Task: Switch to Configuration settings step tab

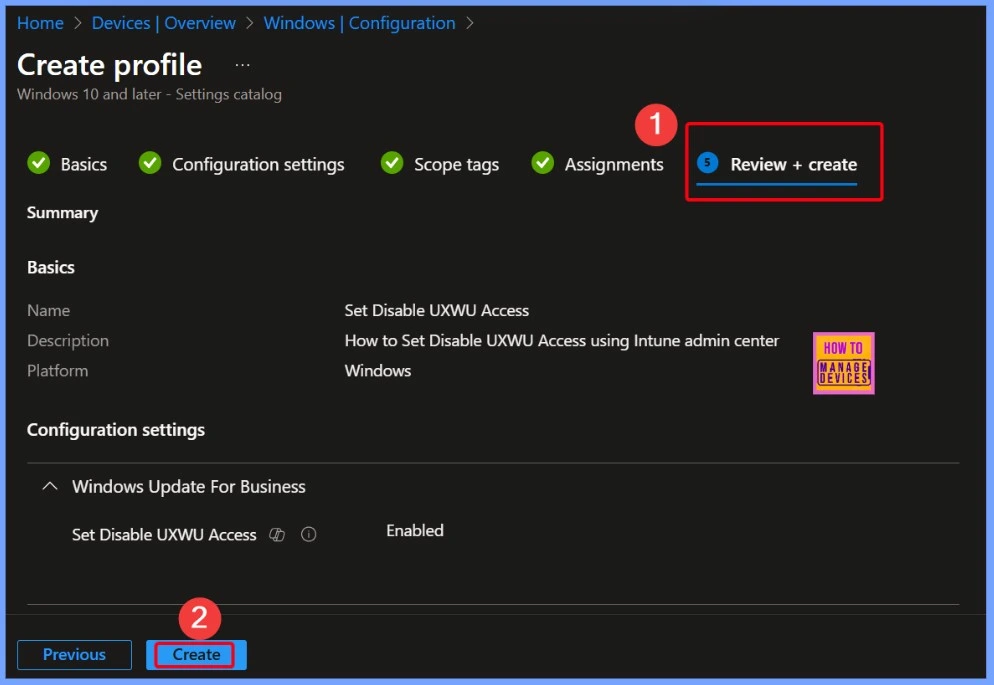Action: (258, 164)
